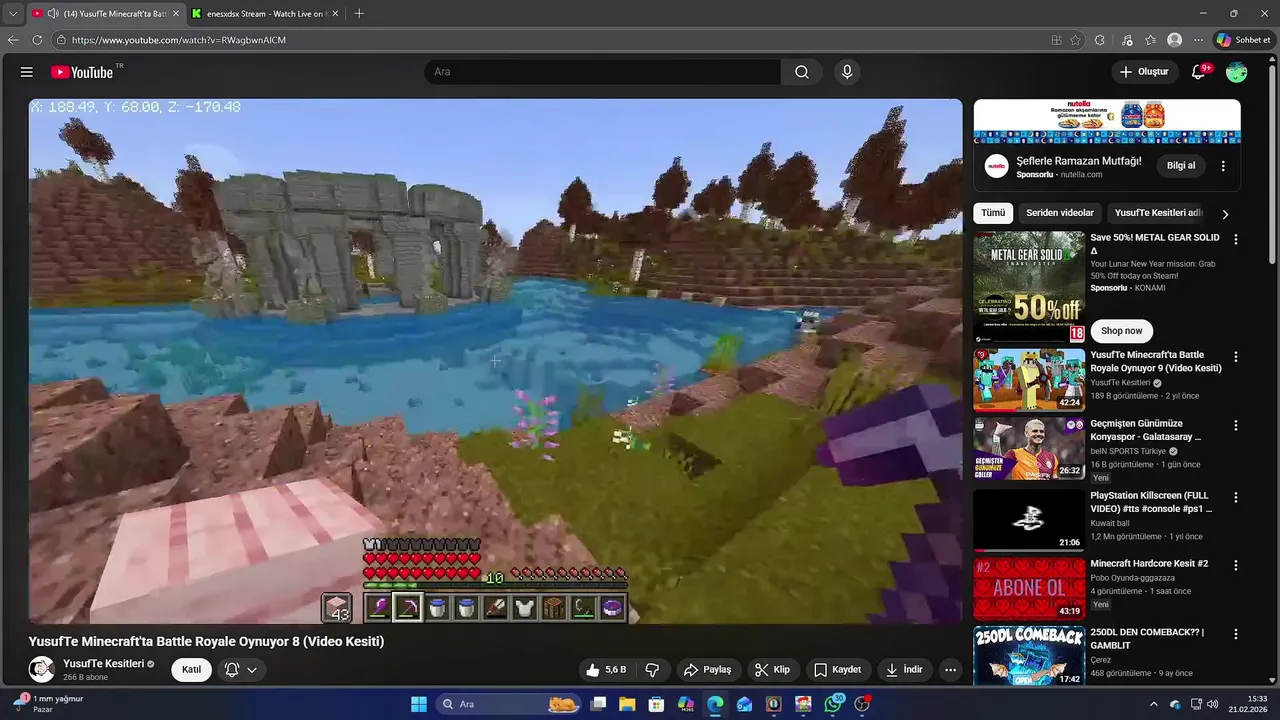The width and height of the screenshot is (1280, 720).
Task: Open options for Battle Royale Oynuyor 9
Action: [1236, 357]
